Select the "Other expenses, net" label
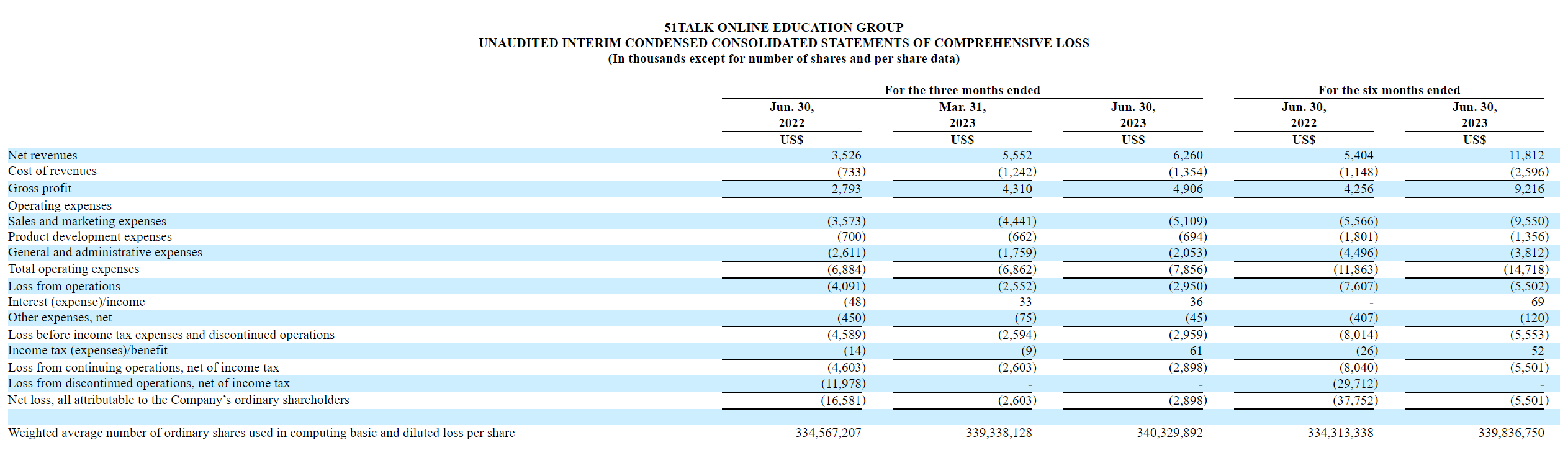The height and width of the screenshot is (458, 1568). click(x=60, y=317)
